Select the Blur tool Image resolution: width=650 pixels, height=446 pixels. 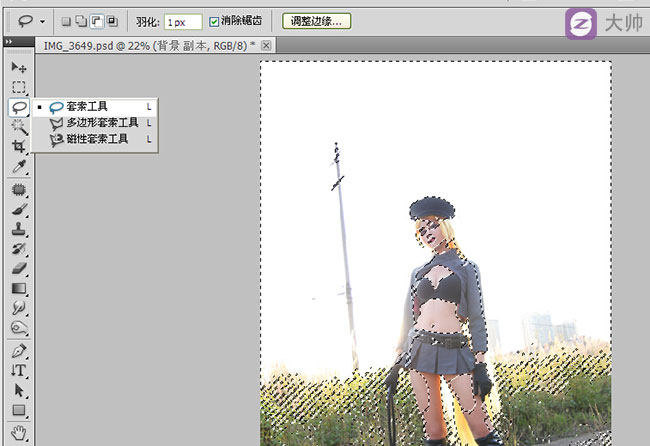coord(19,308)
